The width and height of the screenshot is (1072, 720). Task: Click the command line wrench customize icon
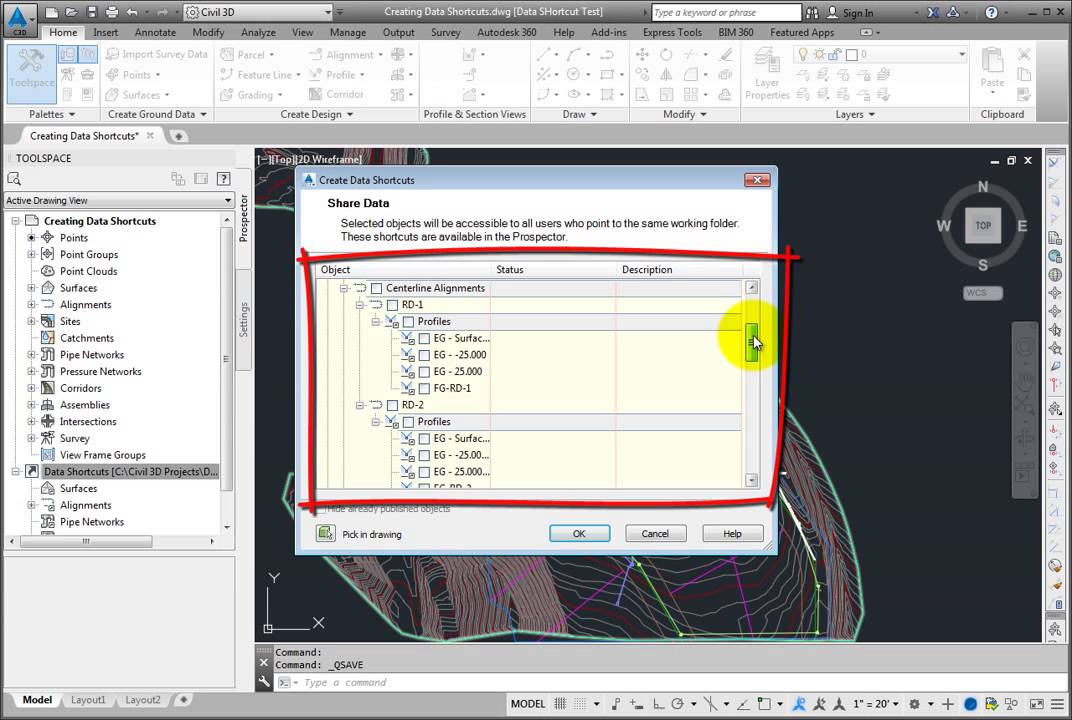[264, 682]
